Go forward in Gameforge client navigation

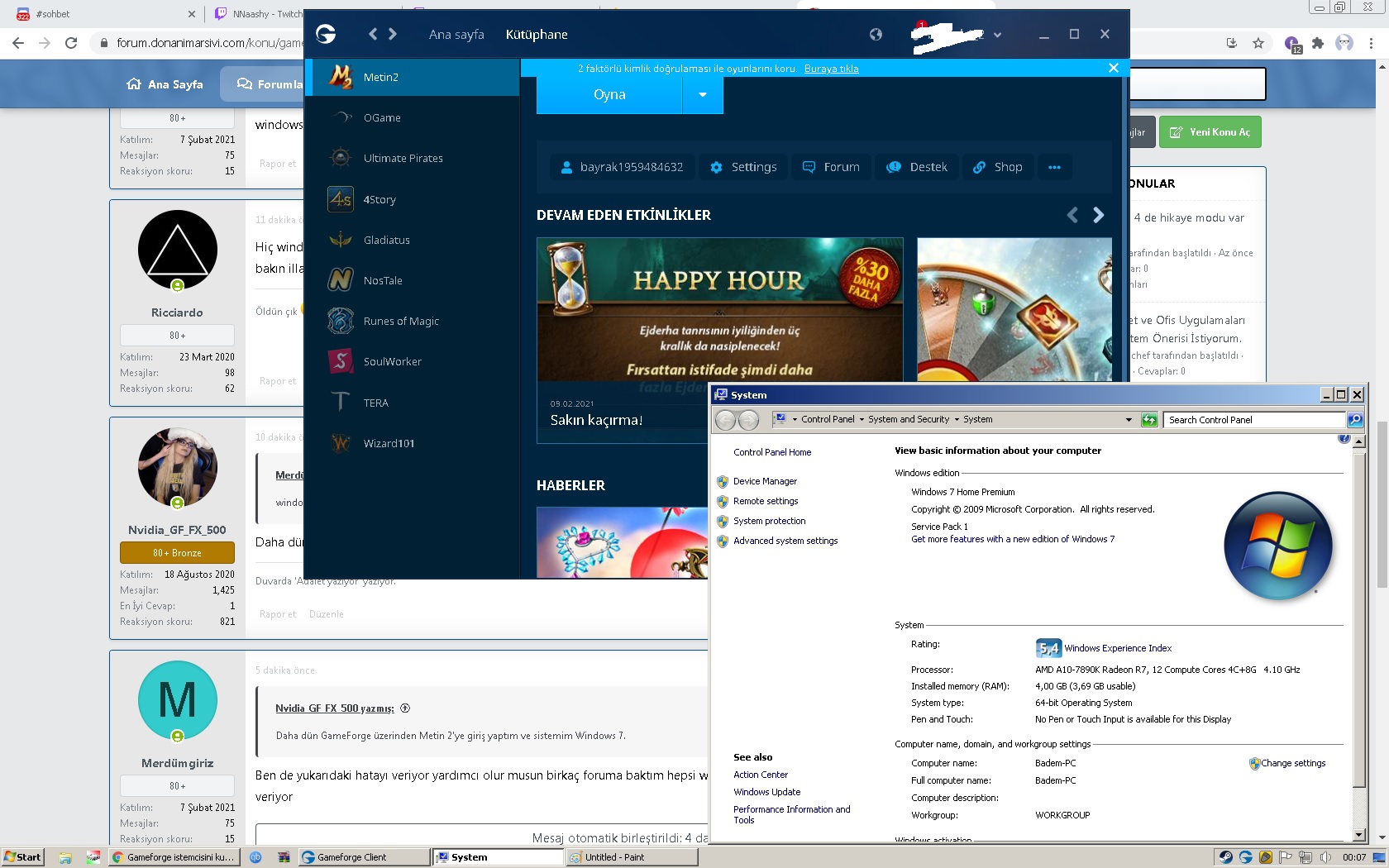(393, 34)
